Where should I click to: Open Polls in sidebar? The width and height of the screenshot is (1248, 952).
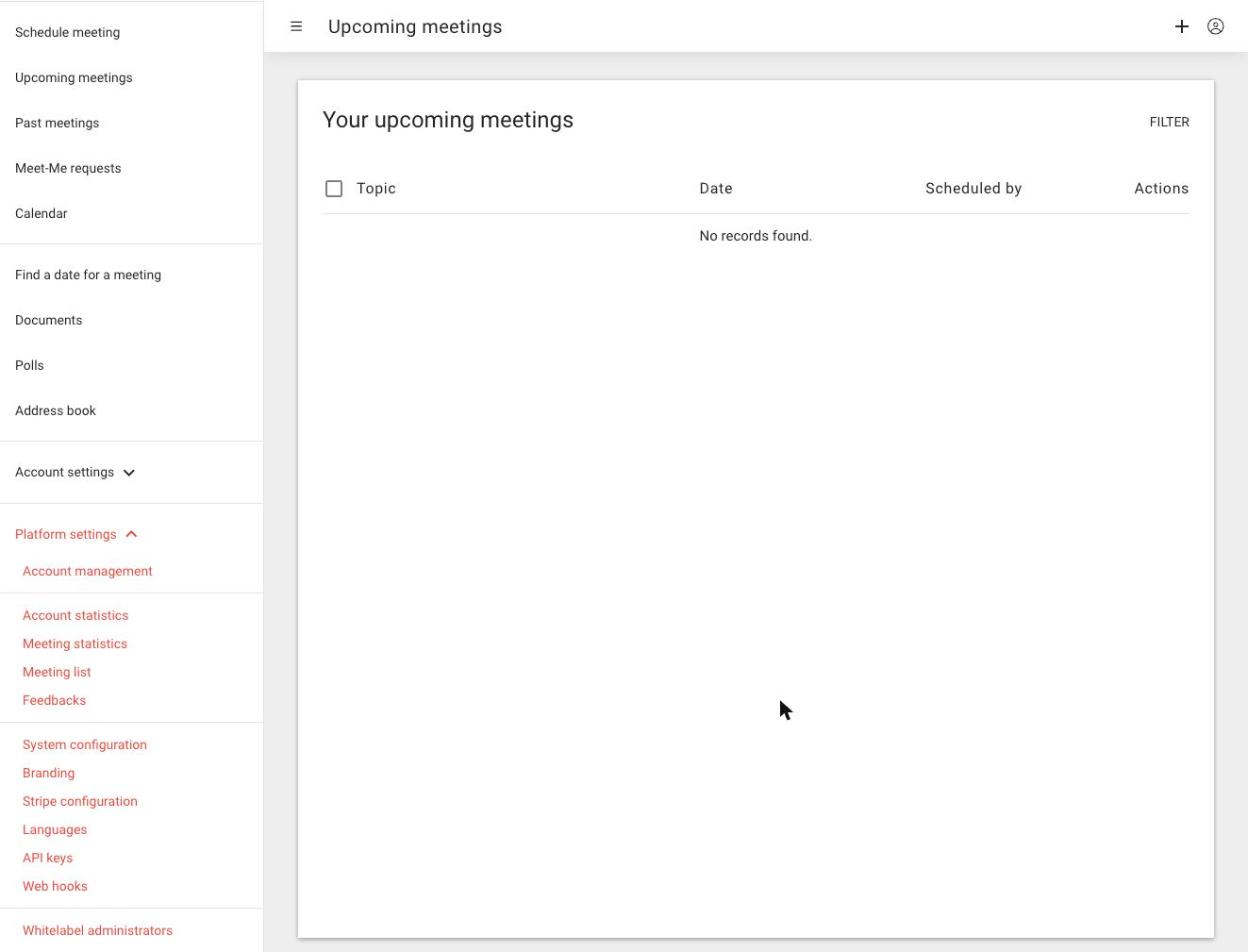tap(29, 365)
